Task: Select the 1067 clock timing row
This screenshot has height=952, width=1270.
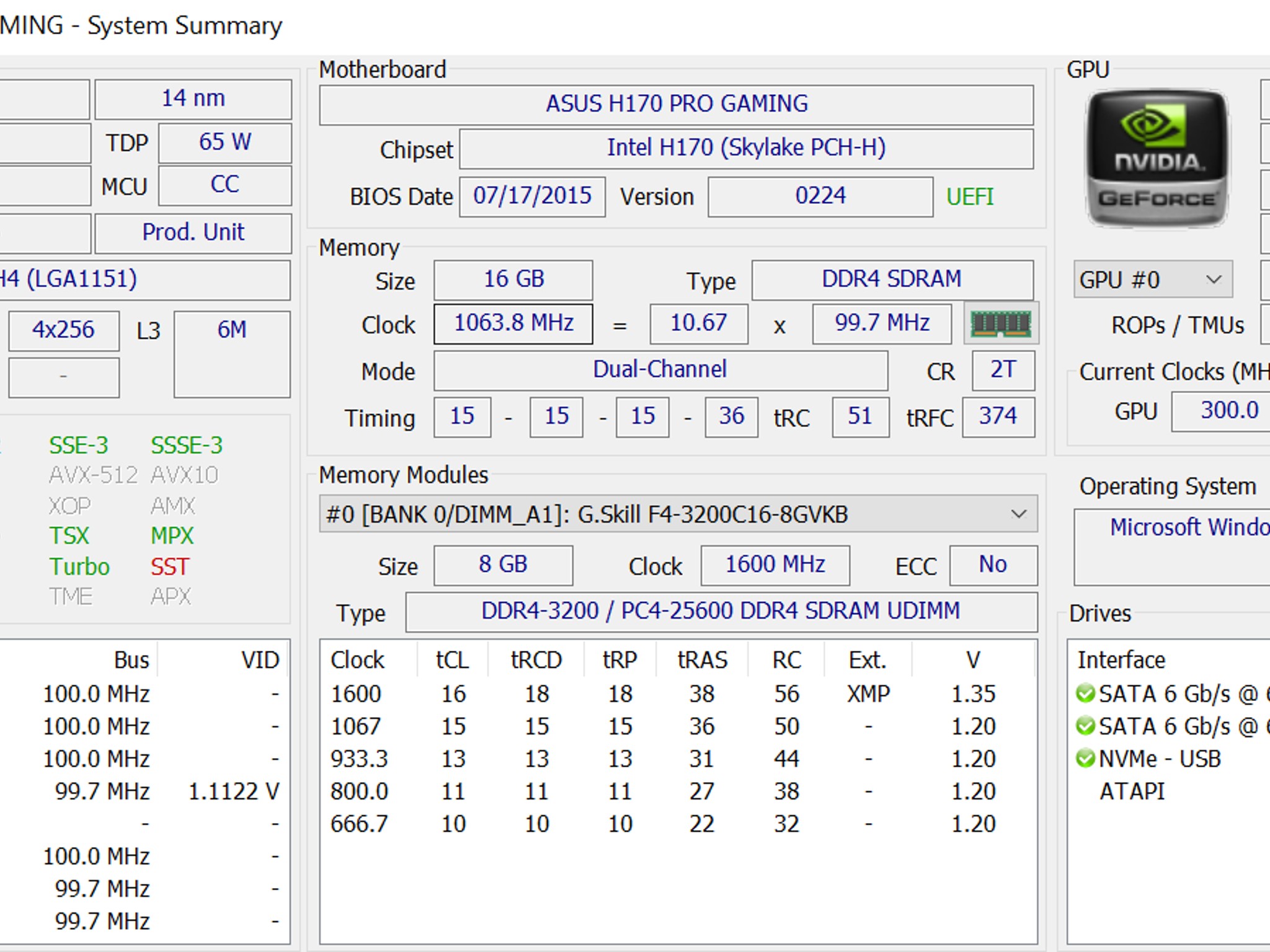Action: (x=678, y=726)
